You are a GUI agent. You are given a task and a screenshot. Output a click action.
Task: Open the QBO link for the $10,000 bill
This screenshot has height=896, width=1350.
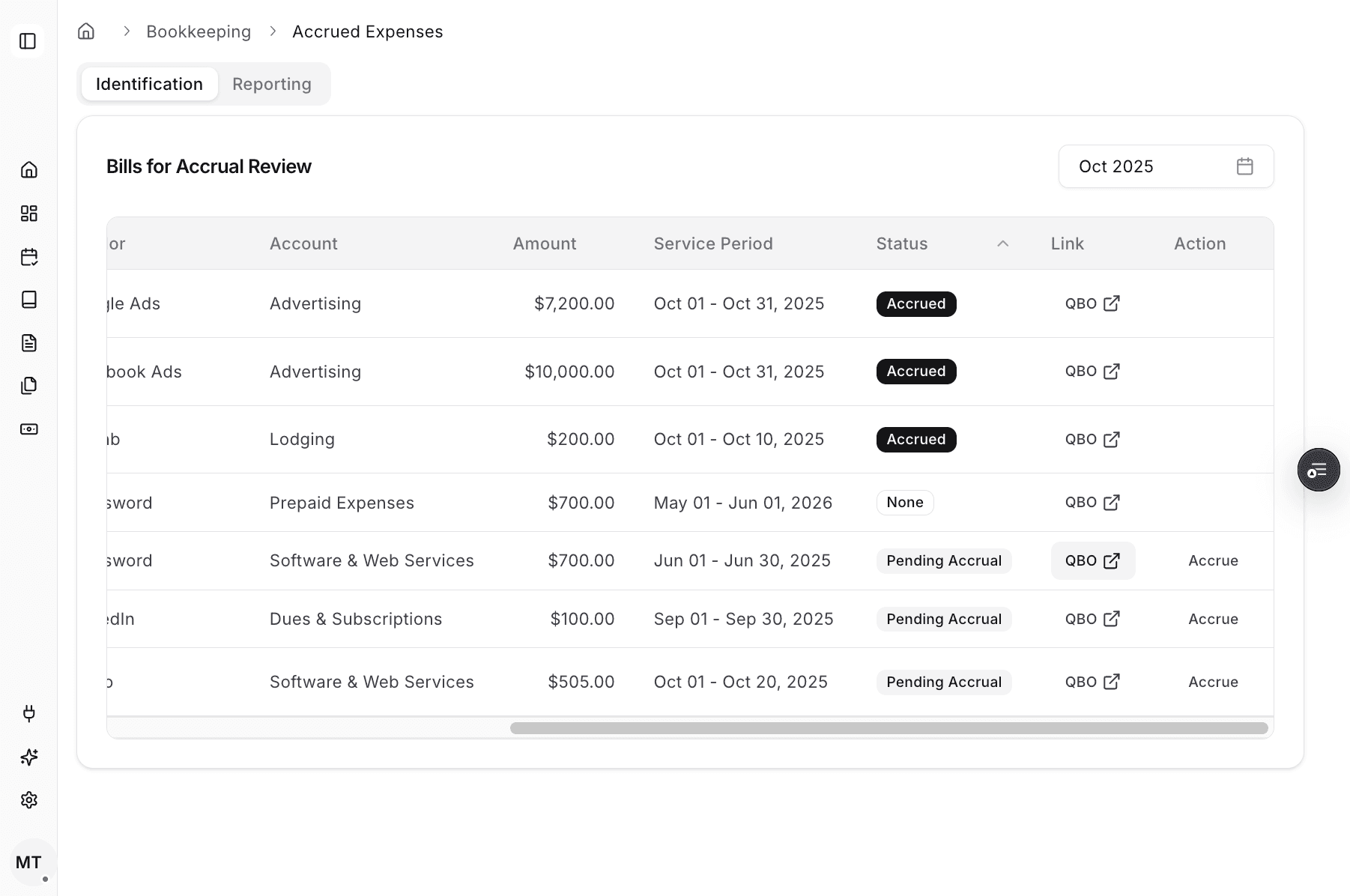click(x=1092, y=372)
